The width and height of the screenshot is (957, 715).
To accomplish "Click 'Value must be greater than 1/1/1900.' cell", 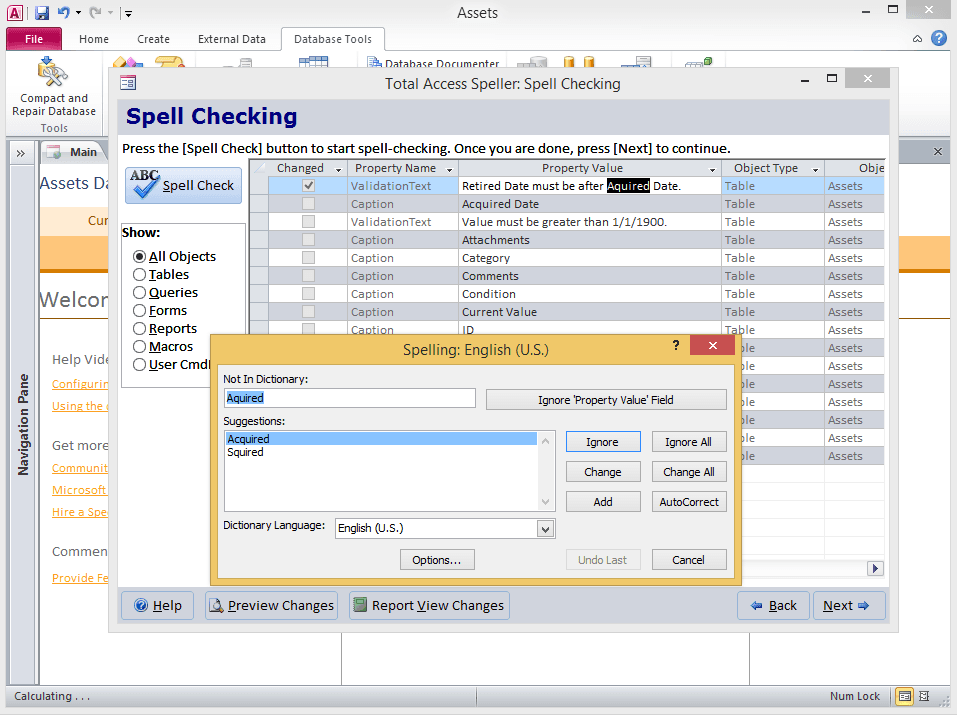I will [590, 222].
